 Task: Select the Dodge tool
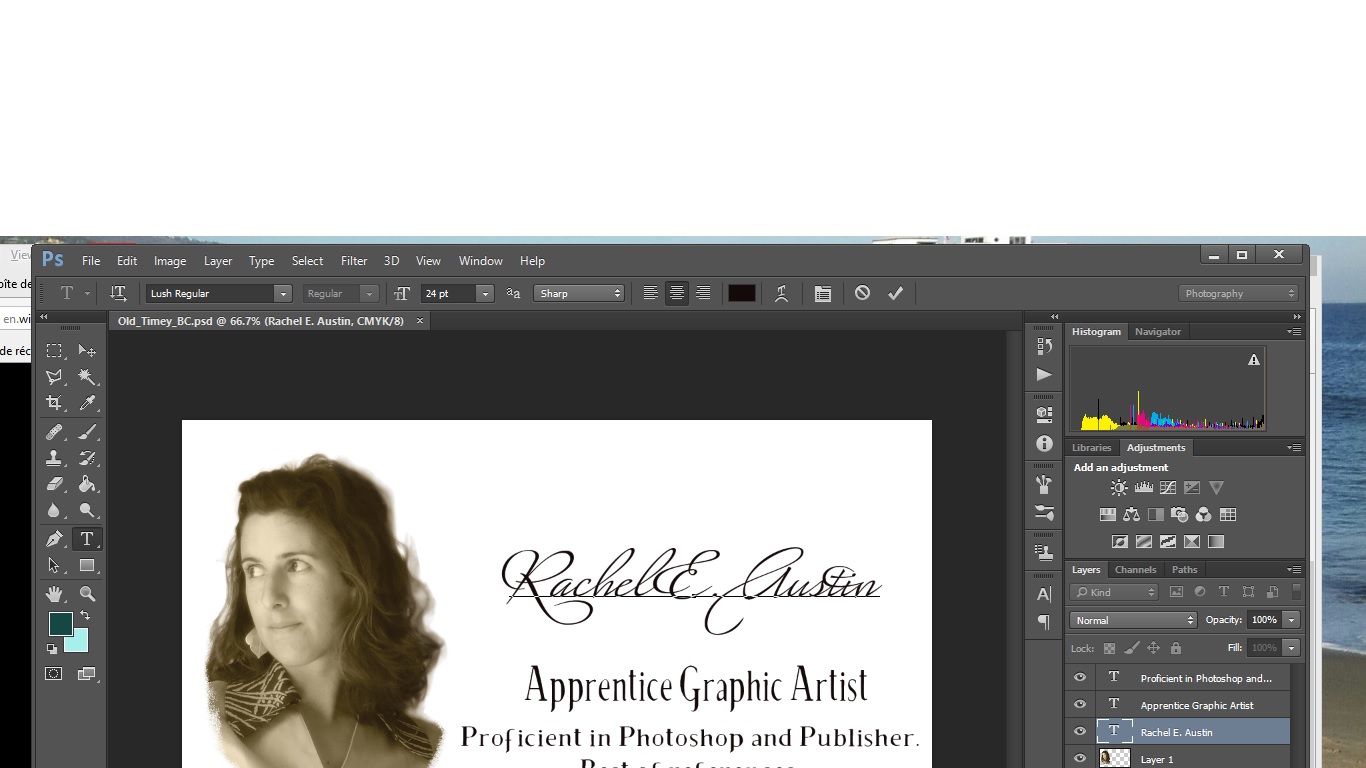point(87,510)
